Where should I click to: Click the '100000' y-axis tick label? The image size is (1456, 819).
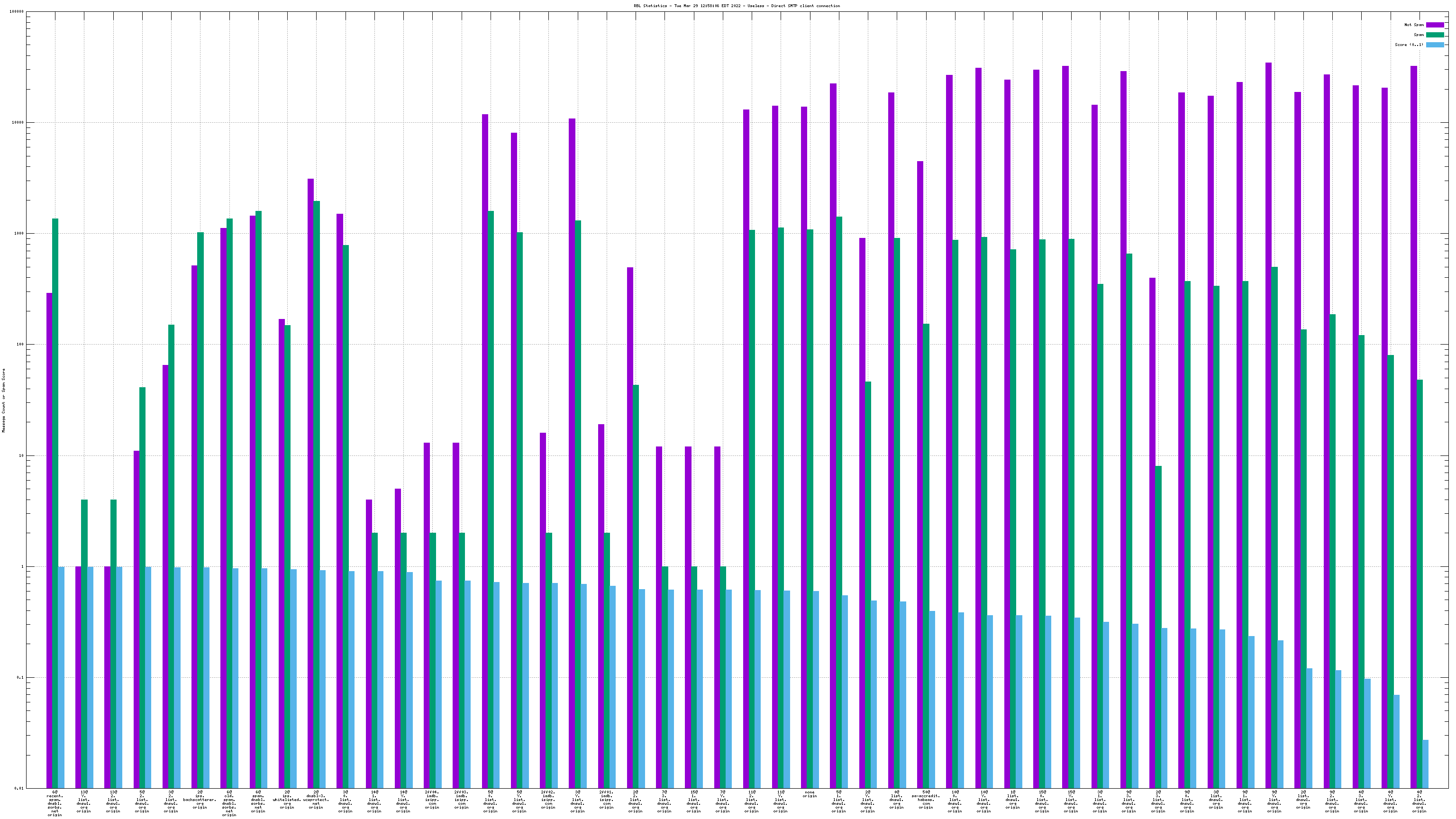click(17, 12)
